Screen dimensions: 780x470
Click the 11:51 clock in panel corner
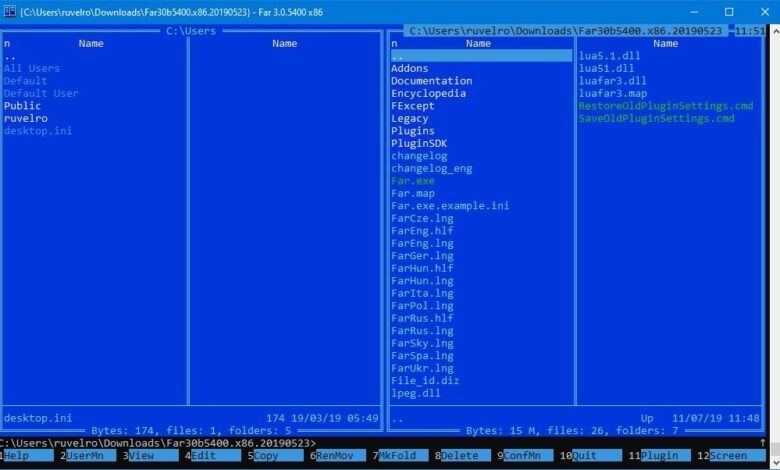750,31
